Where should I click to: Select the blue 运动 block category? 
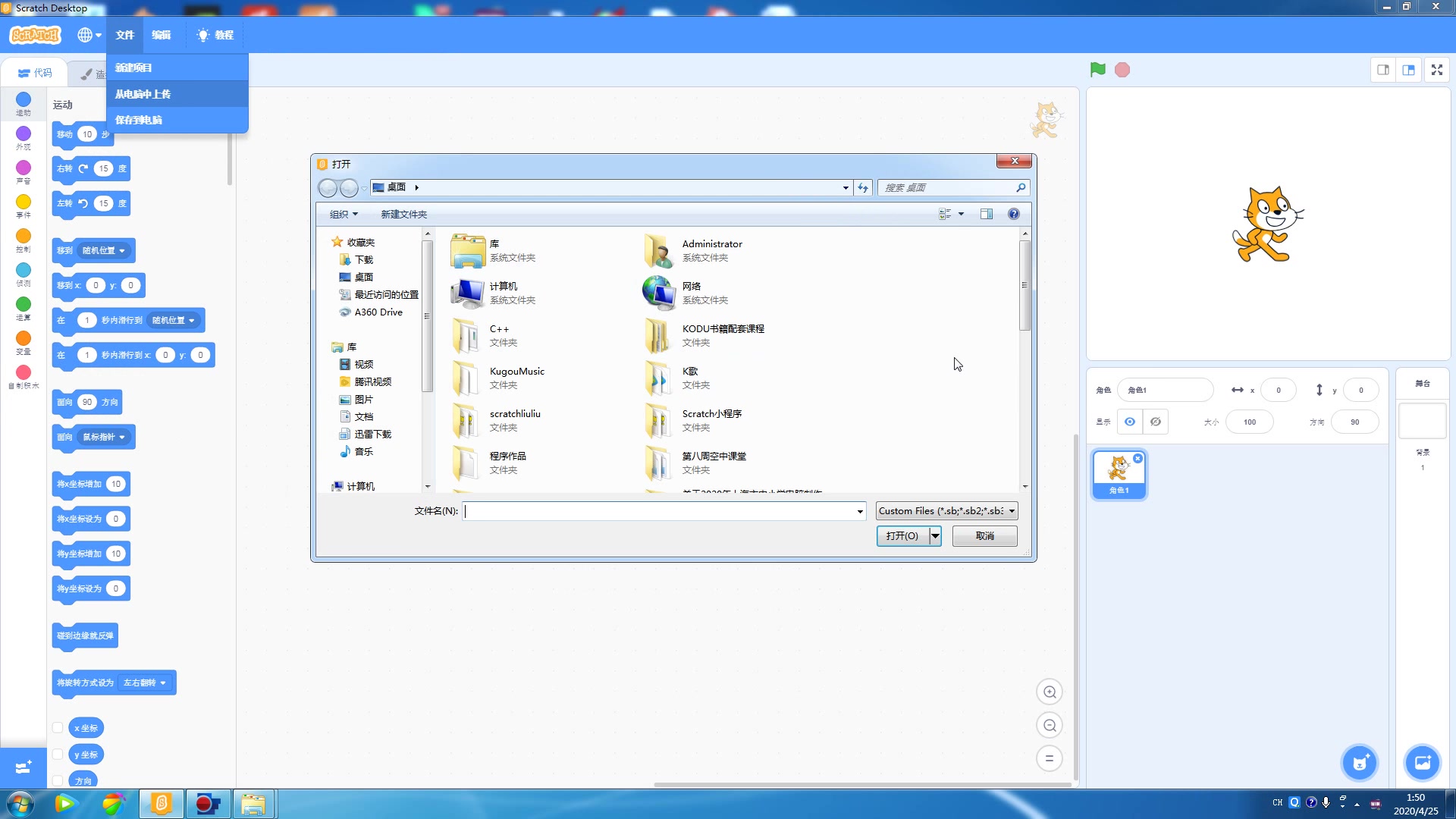(24, 103)
